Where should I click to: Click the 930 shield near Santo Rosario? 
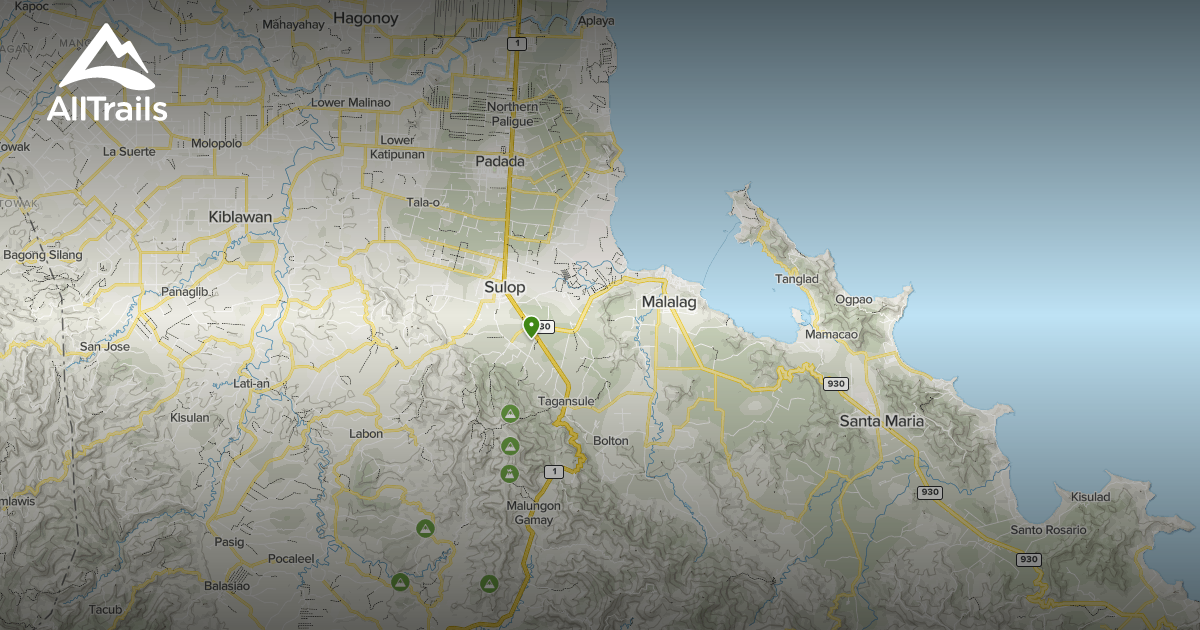pos(1029,559)
